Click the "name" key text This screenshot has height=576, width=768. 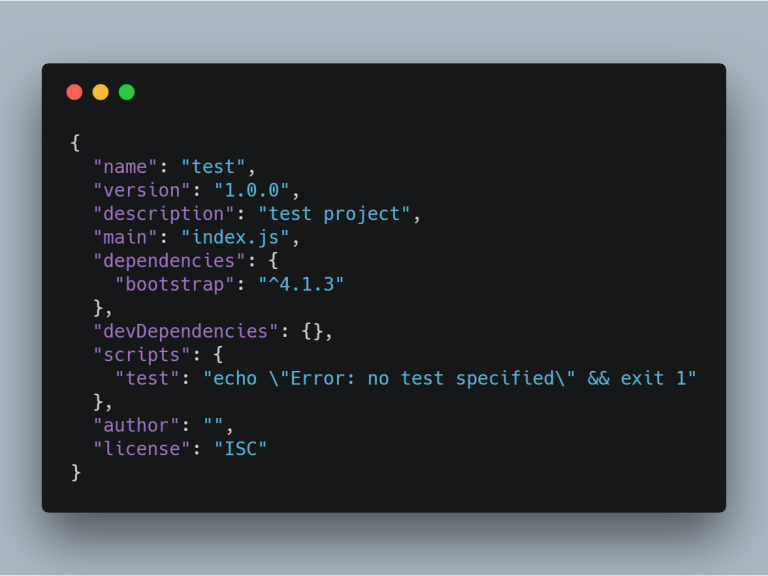click(125, 167)
